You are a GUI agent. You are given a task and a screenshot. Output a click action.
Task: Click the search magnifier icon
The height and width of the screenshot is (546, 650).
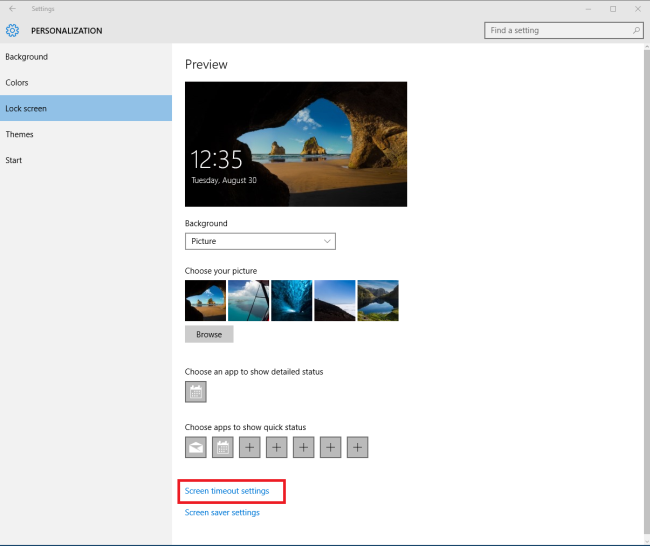tap(636, 30)
